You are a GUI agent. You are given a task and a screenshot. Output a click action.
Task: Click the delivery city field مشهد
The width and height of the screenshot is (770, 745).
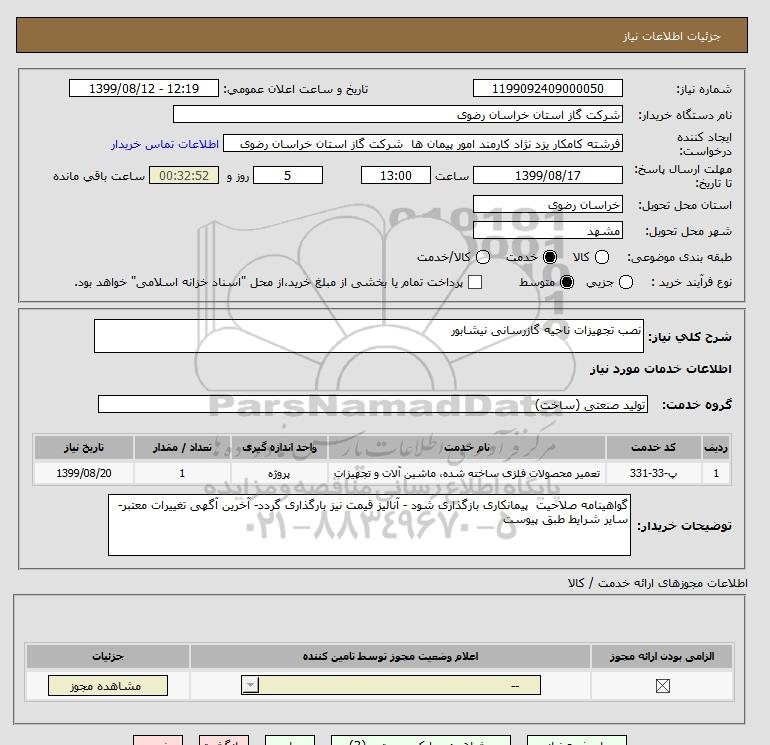pos(548,230)
